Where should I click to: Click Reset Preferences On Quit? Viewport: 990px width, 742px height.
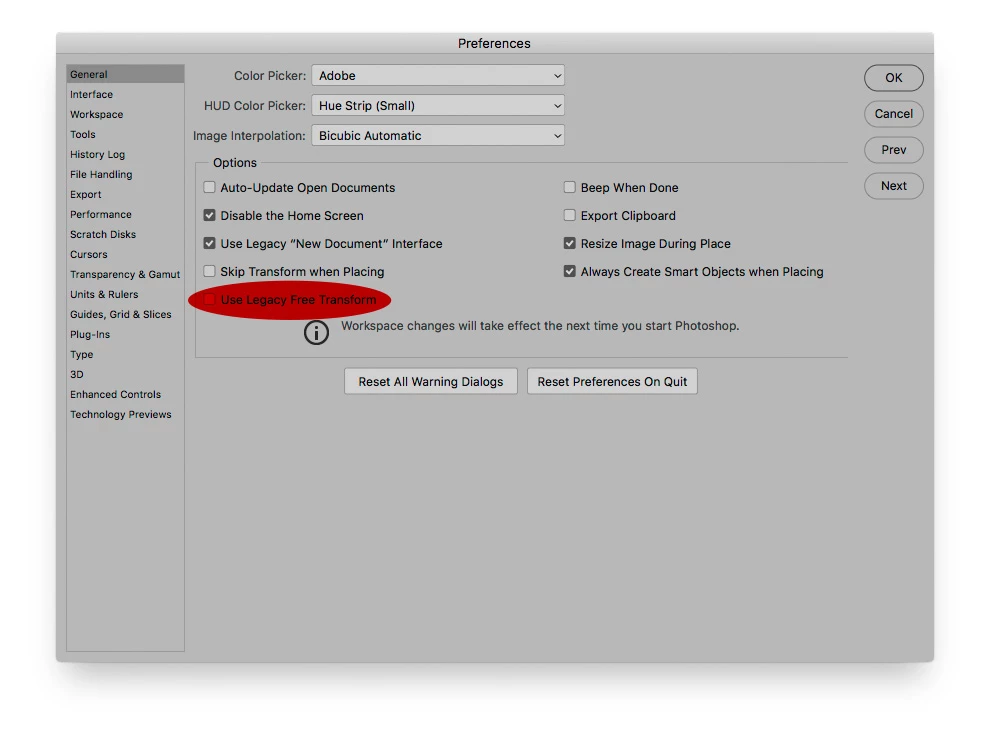coord(612,381)
